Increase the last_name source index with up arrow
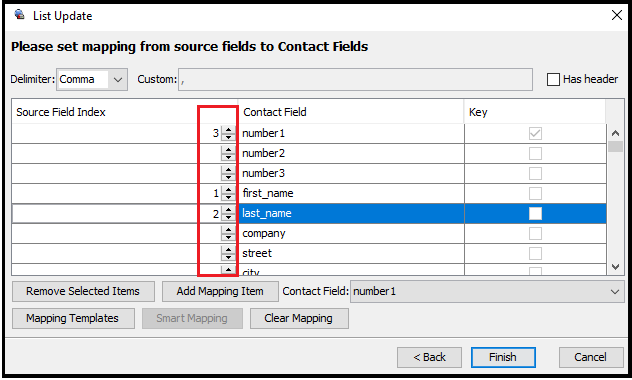Image resolution: width=632 pixels, height=380 pixels. (x=229, y=210)
